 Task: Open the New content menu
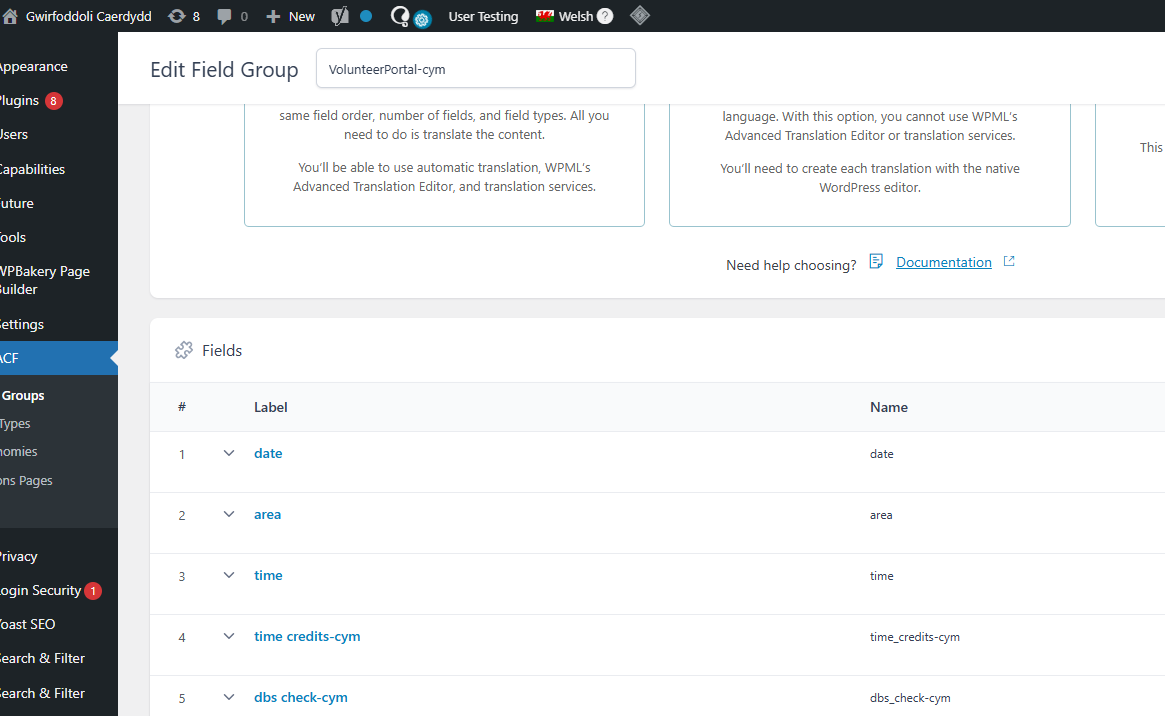[x=290, y=16]
